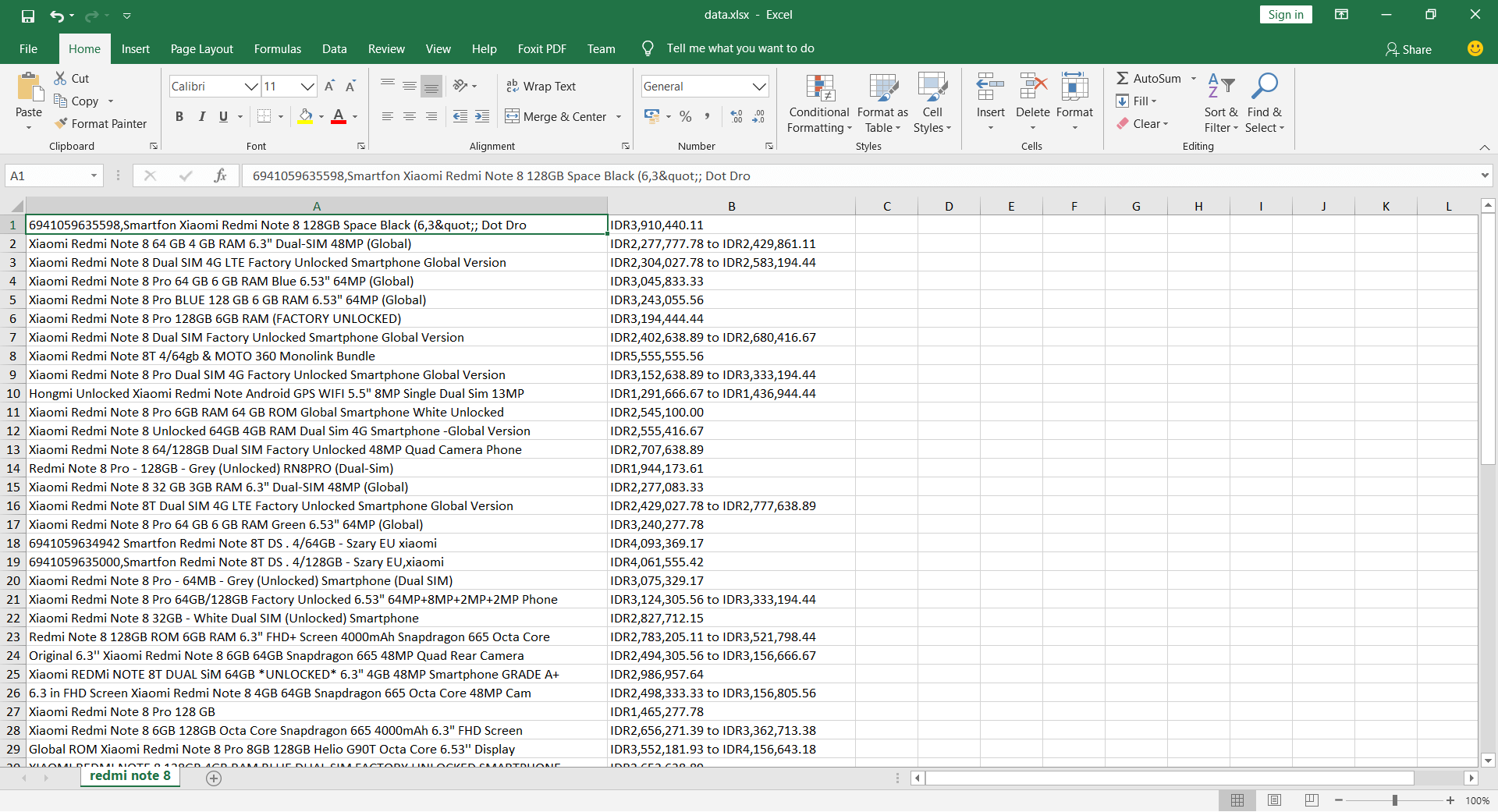Click the Merge & Center icon
Image resolution: width=1498 pixels, height=812 pixels.
click(512, 117)
